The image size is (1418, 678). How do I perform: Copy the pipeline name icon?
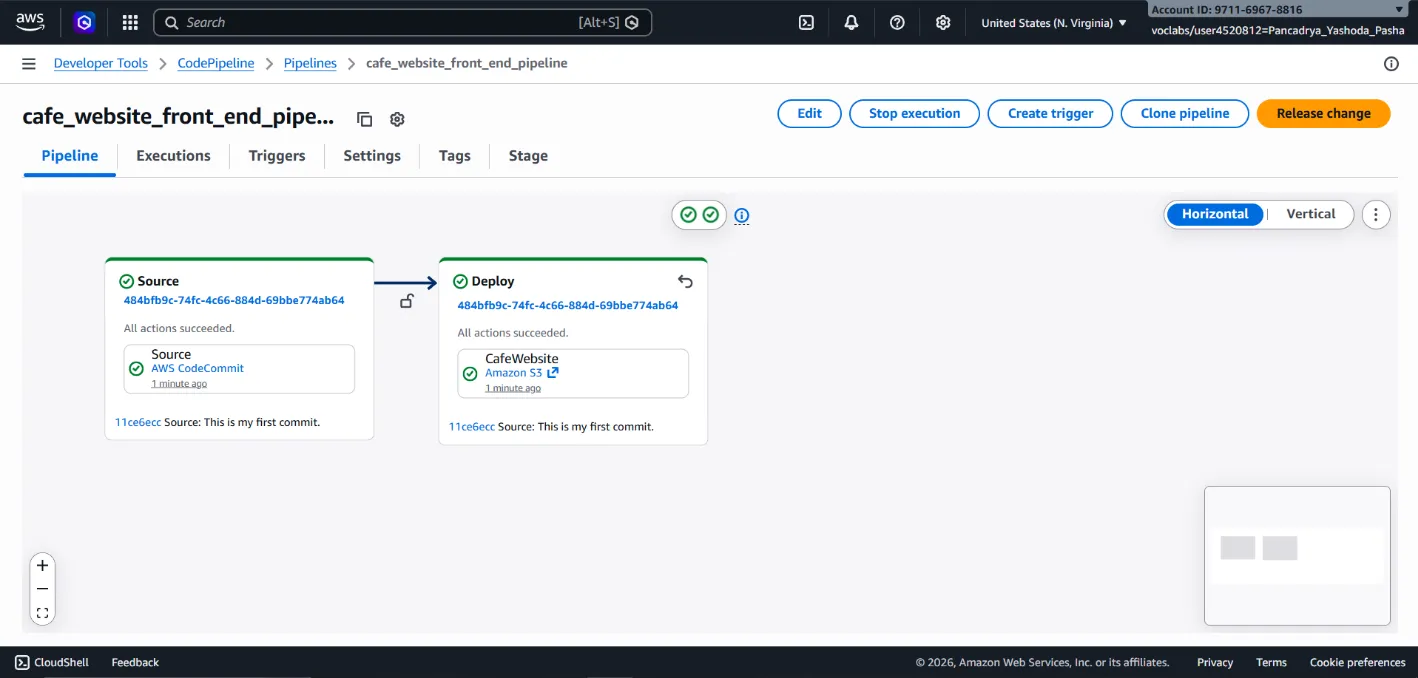365,119
